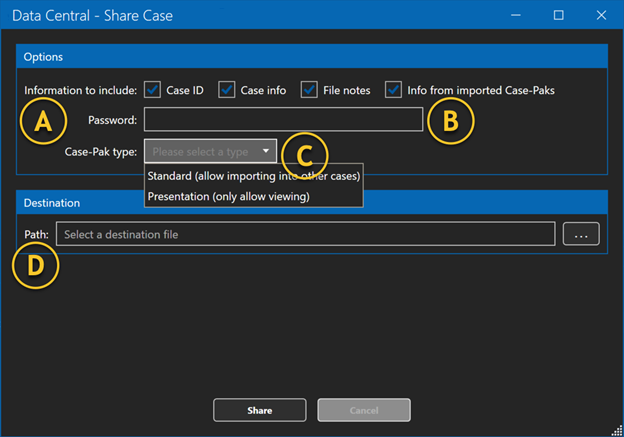The height and width of the screenshot is (437, 624).
Task: Click the window resize grip corner
Action: click(x=617, y=430)
